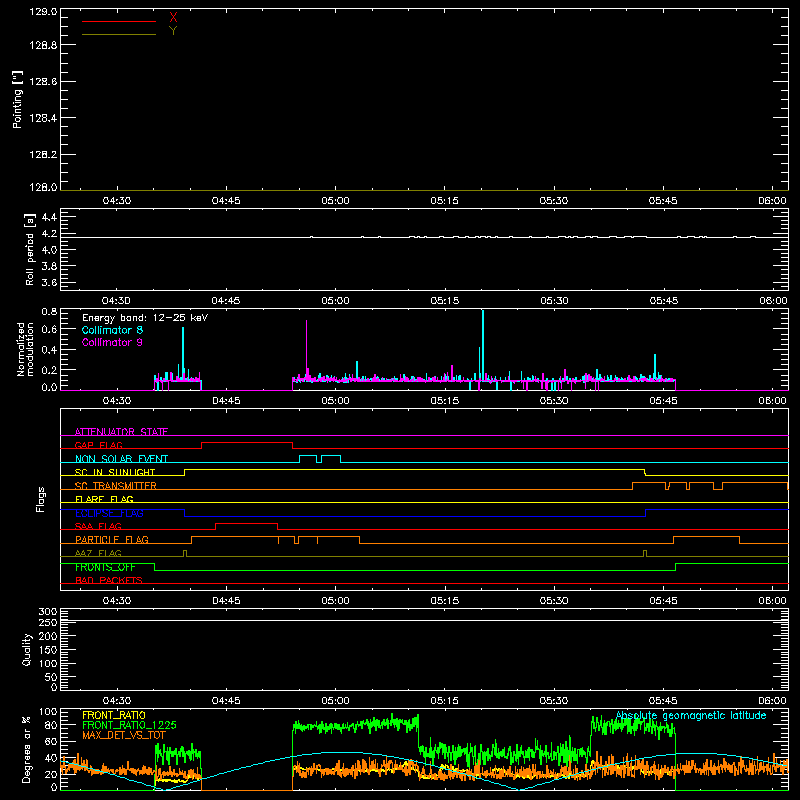The width and height of the screenshot is (800, 800).
Task: Click 05:00 under the Flags plot
Action: (x=335, y=601)
